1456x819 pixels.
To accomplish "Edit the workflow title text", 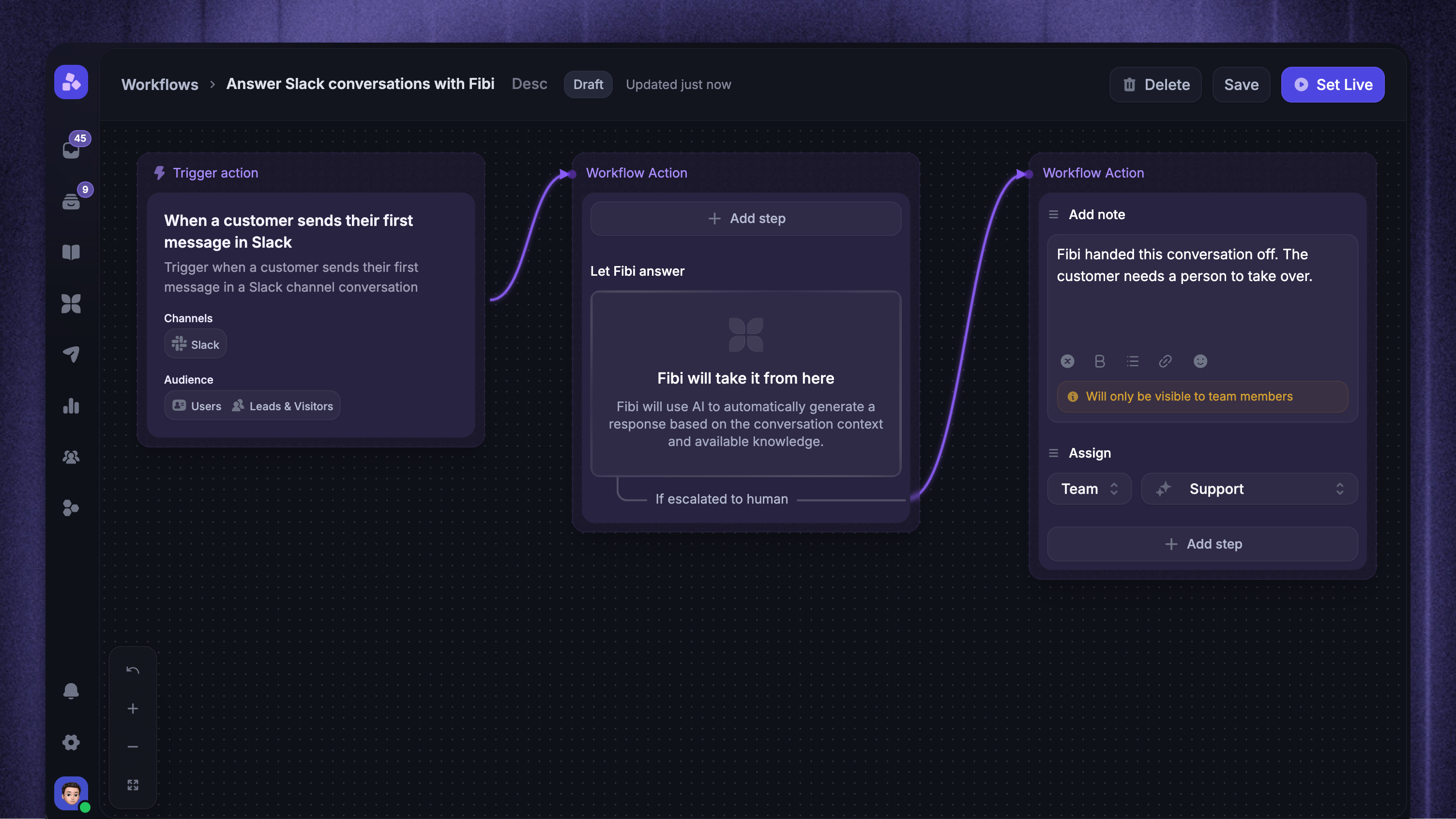I will (x=361, y=84).
